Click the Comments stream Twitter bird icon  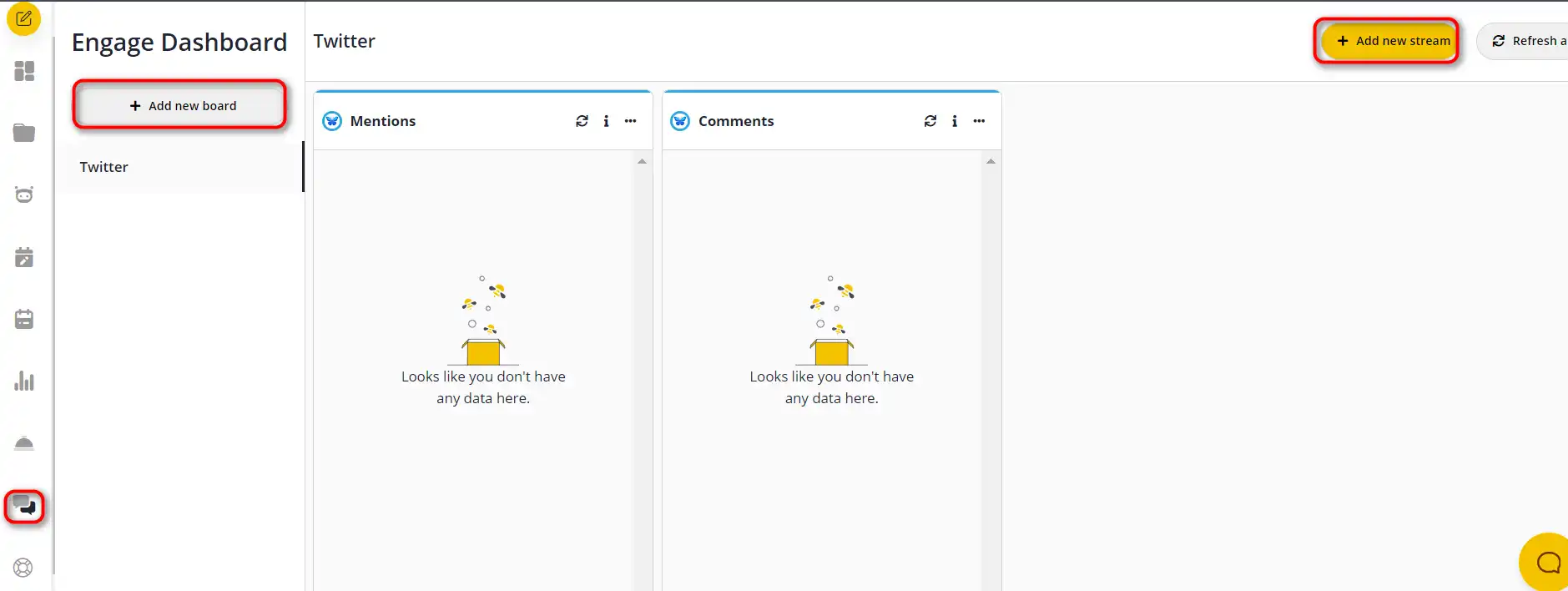tap(680, 121)
